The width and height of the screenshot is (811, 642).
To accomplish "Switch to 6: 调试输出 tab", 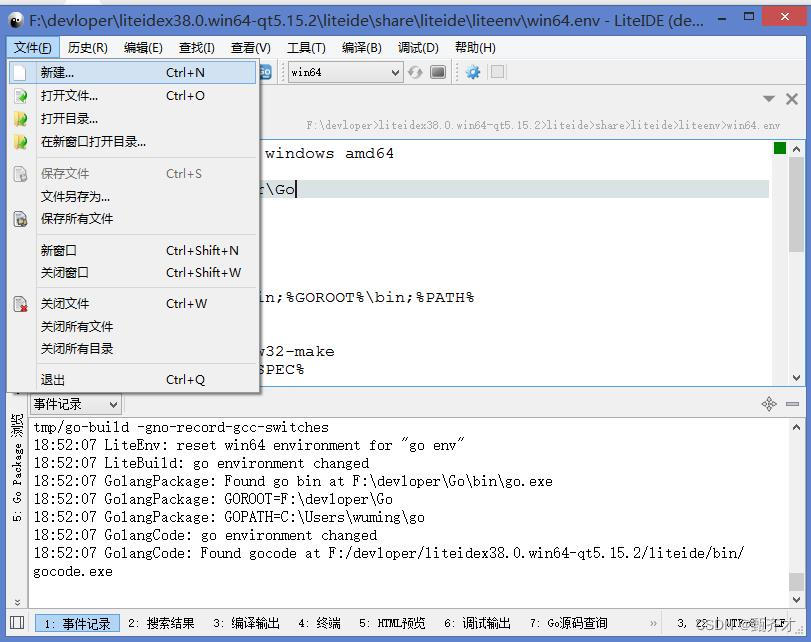I will click(477, 623).
